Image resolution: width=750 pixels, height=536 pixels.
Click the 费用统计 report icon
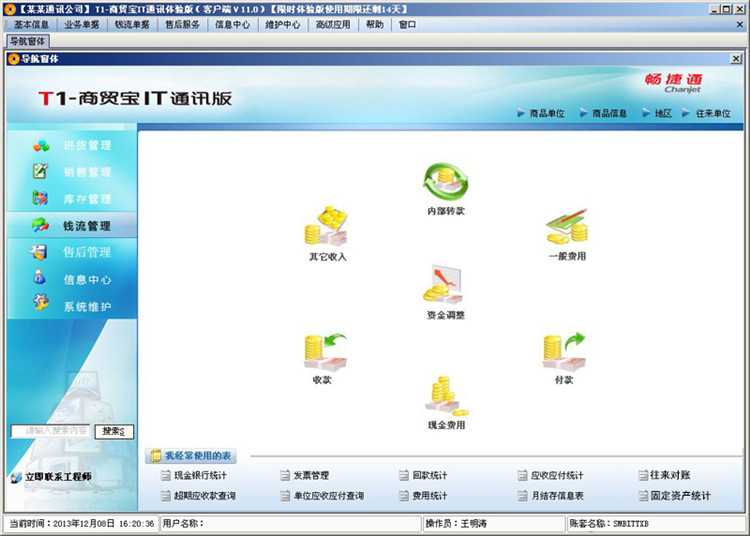coord(404,496)
